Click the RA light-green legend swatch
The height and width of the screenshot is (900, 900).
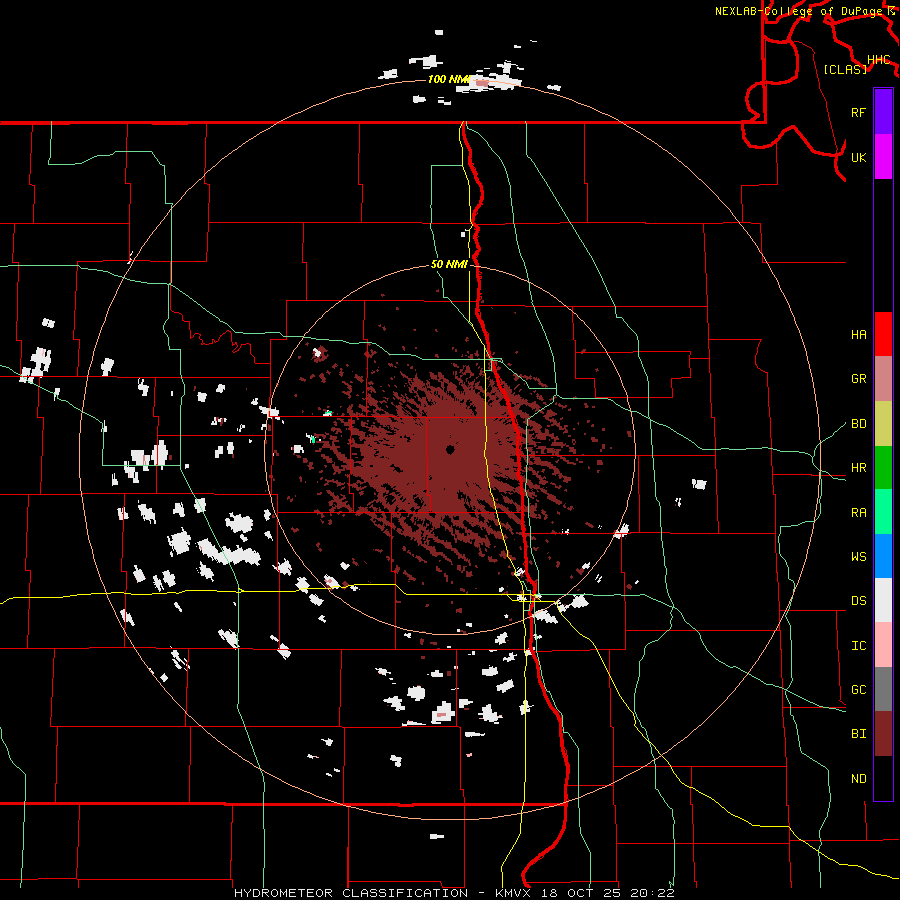click(x=883, y=512)
